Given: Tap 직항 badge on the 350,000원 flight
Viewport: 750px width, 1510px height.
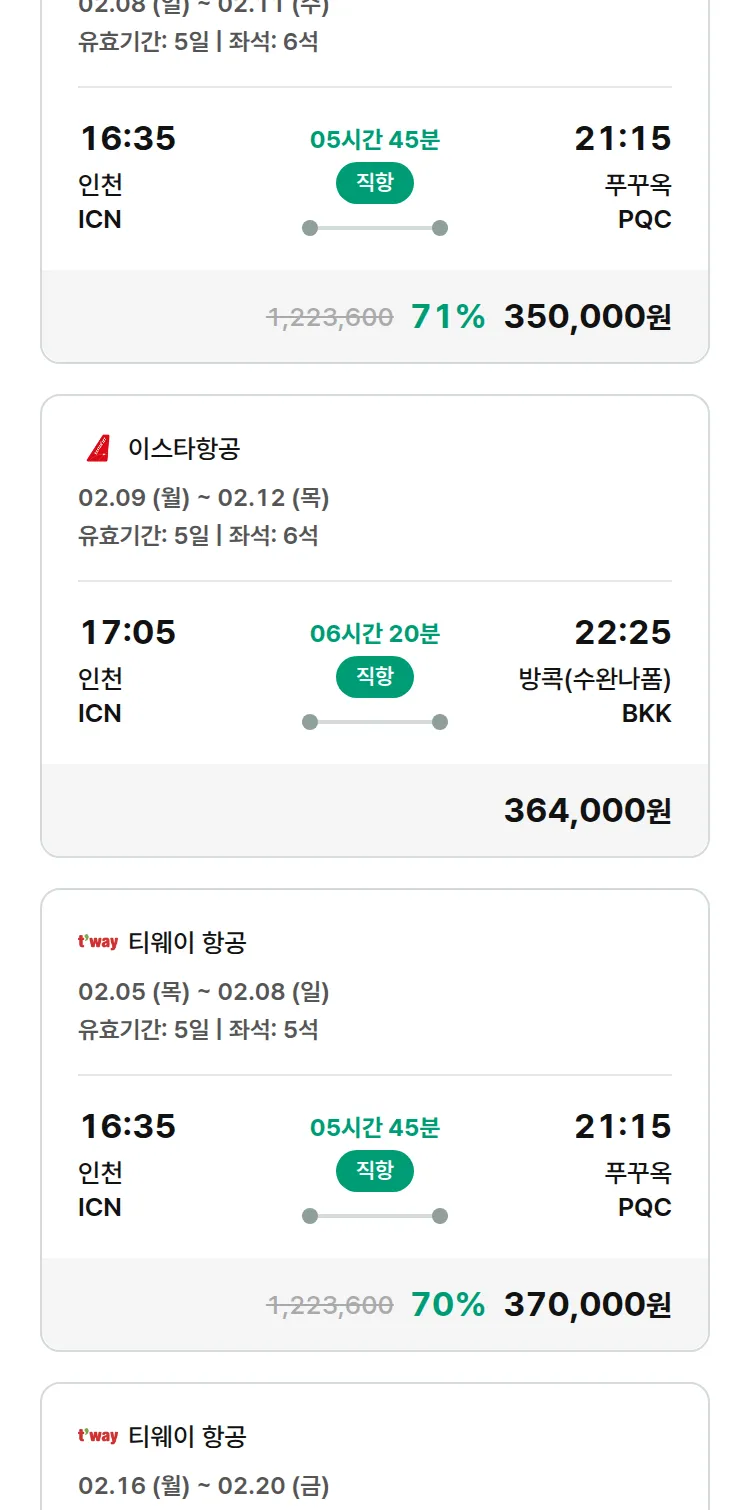Looking at the screenshot, I should [374, 183].
